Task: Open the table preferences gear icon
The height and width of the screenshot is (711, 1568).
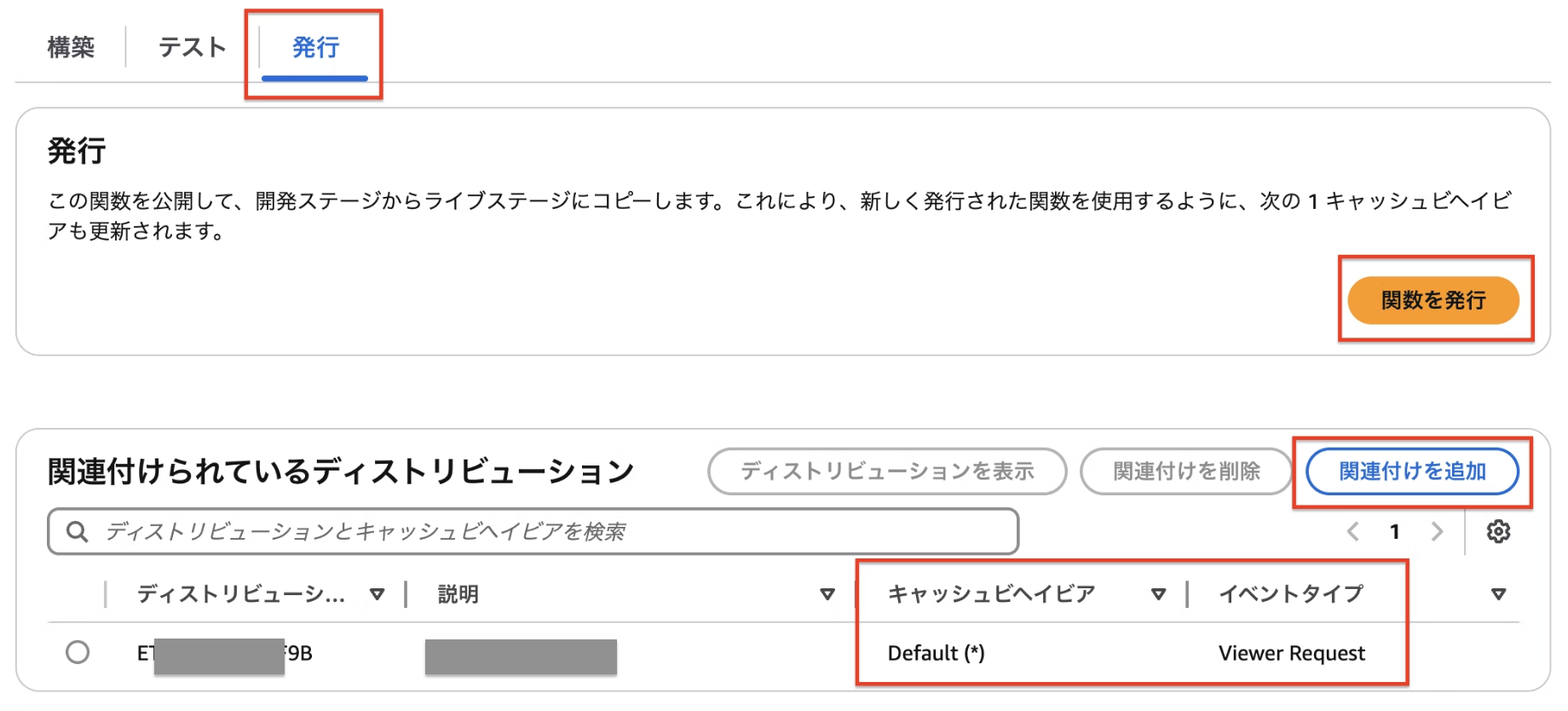Action: tap(1498, 530)
